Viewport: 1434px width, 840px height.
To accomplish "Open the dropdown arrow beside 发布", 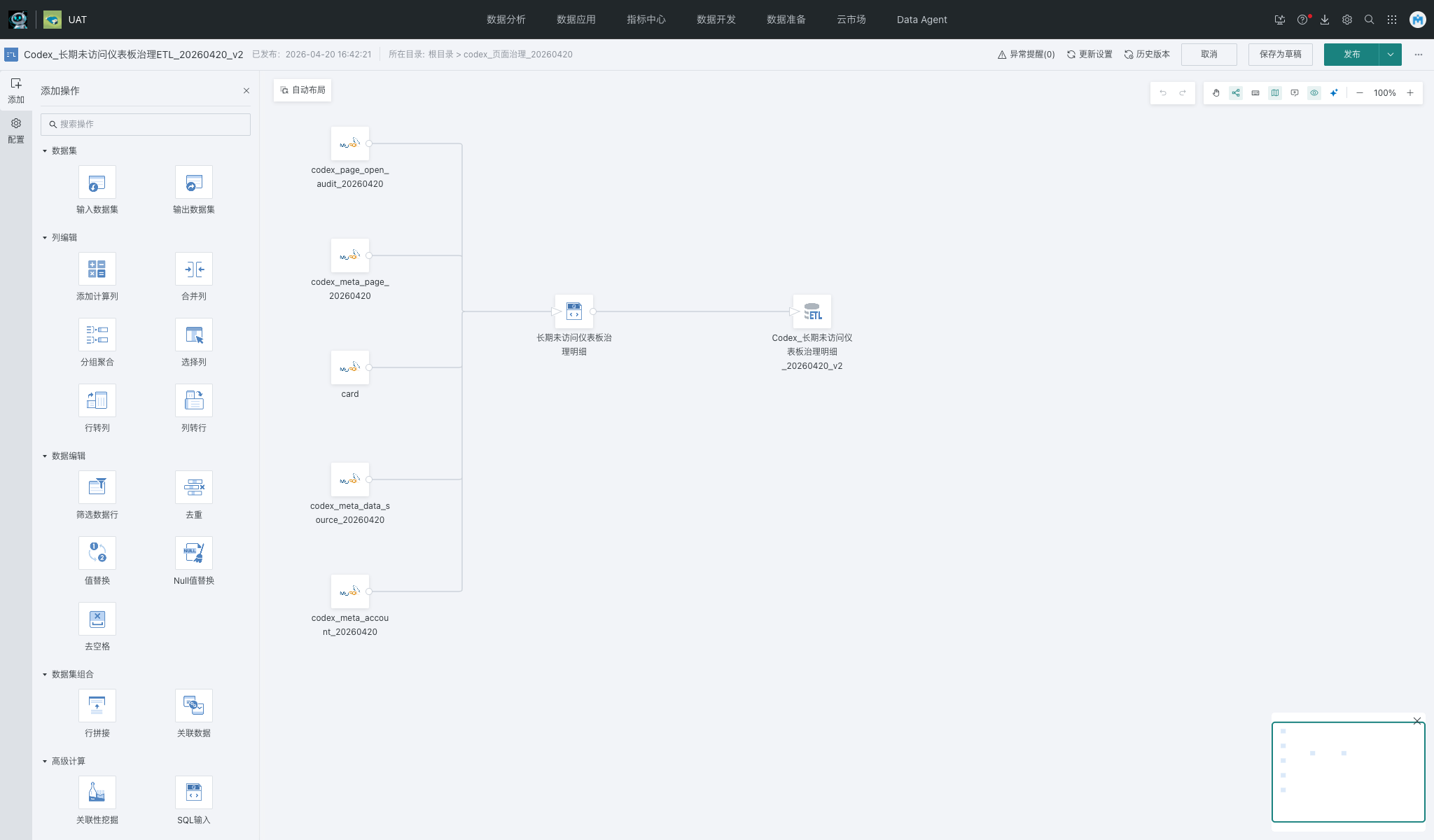I will [x=1391, y=55].
